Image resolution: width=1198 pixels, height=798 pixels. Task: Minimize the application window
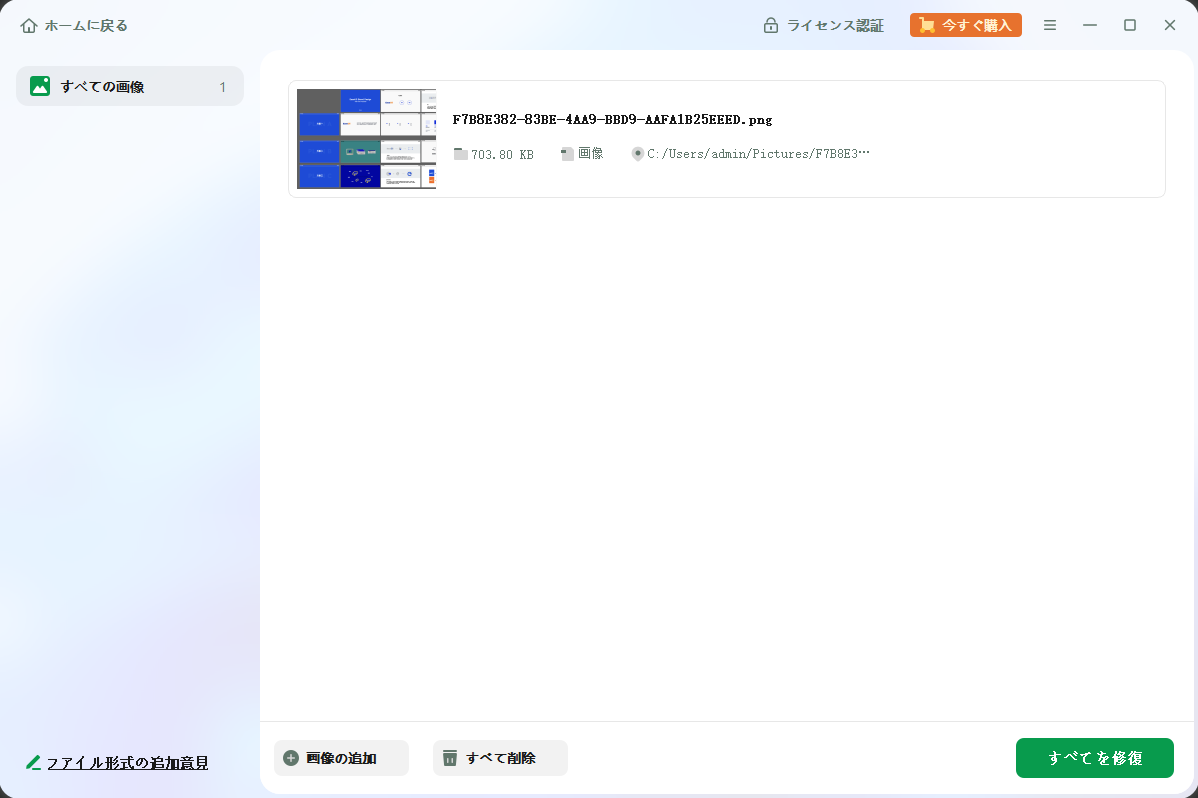tap(1090, 25)
